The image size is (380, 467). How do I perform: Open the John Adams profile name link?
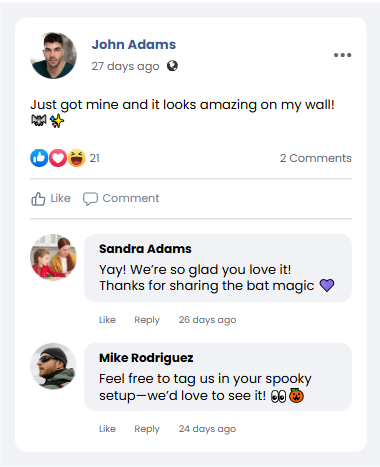click(x=134, y=44)
